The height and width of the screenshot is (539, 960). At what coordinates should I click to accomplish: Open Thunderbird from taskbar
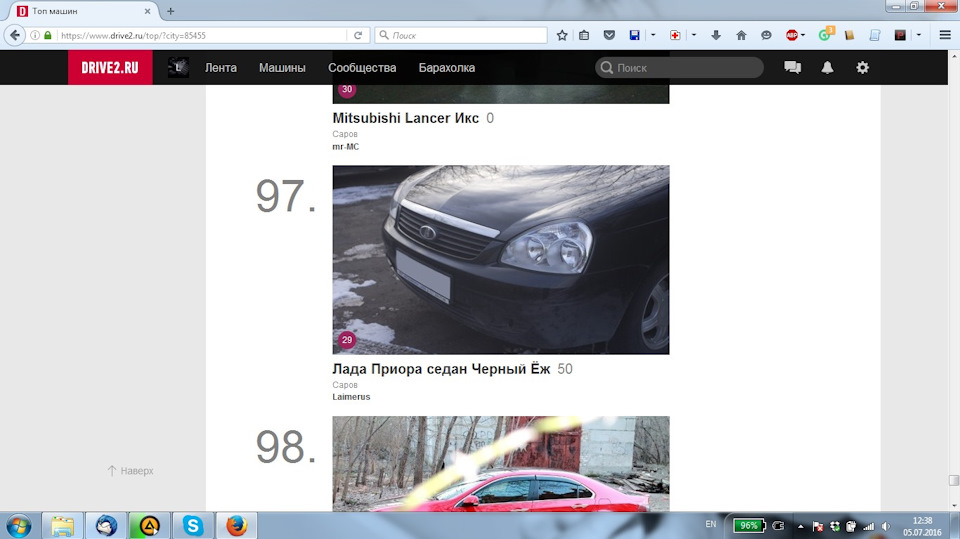click(107, 526)
